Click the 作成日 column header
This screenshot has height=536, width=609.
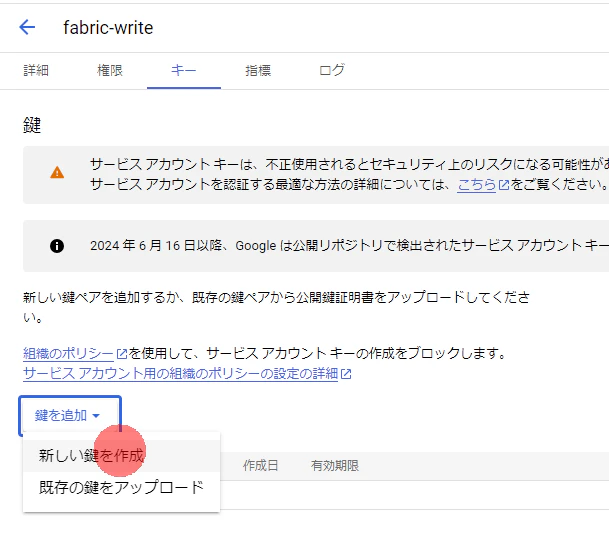pyautogui.click(x=261, y=465)
